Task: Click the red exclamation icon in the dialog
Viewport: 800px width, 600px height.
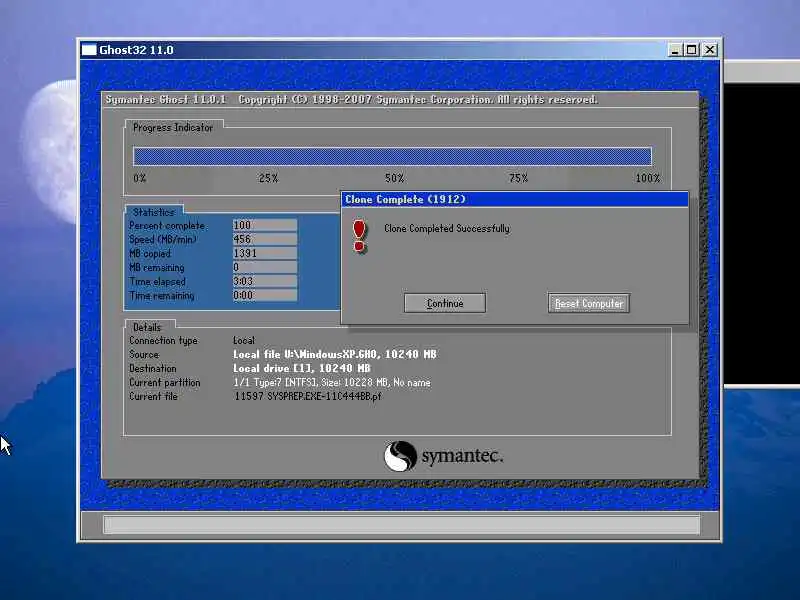Action: point(360,236)
